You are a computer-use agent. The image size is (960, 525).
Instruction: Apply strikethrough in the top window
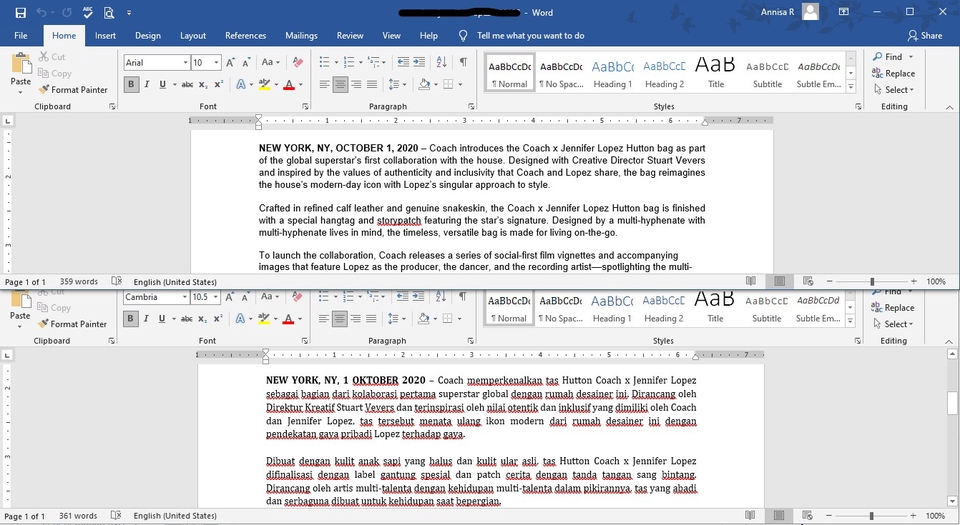coord(187,84)
